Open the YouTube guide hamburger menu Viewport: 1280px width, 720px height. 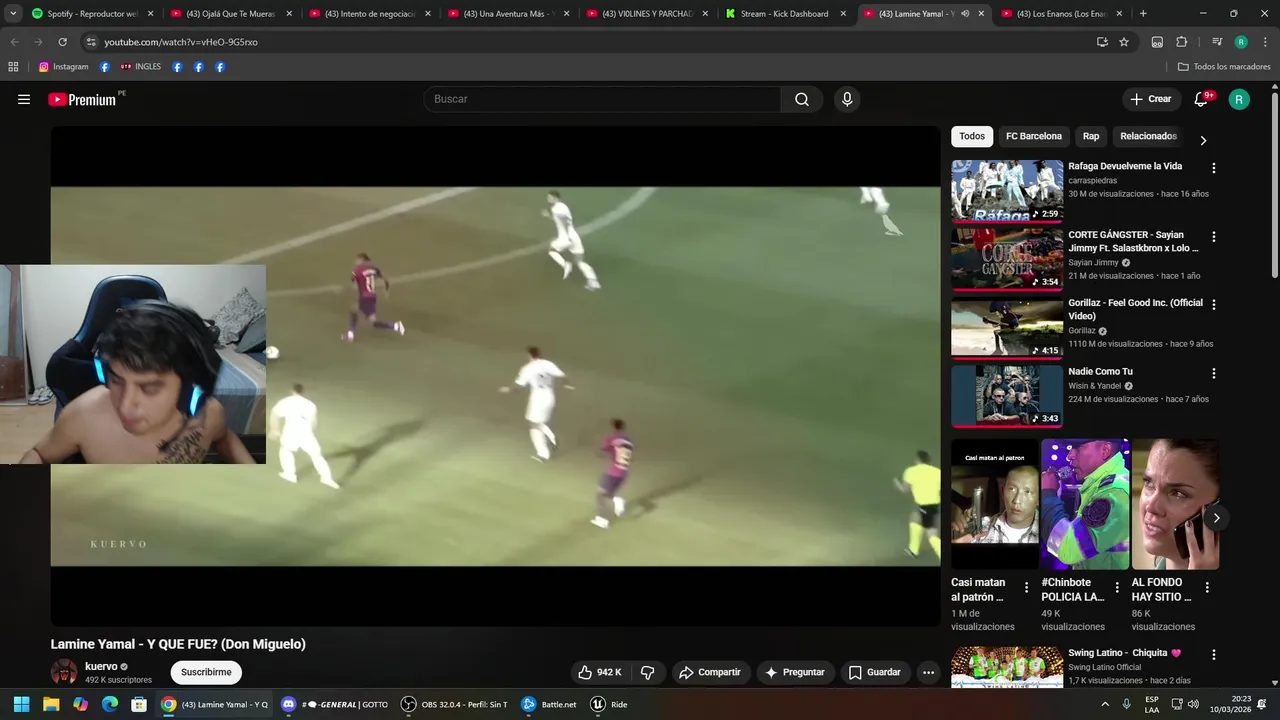pyautogui.click(x=24, y=99)
